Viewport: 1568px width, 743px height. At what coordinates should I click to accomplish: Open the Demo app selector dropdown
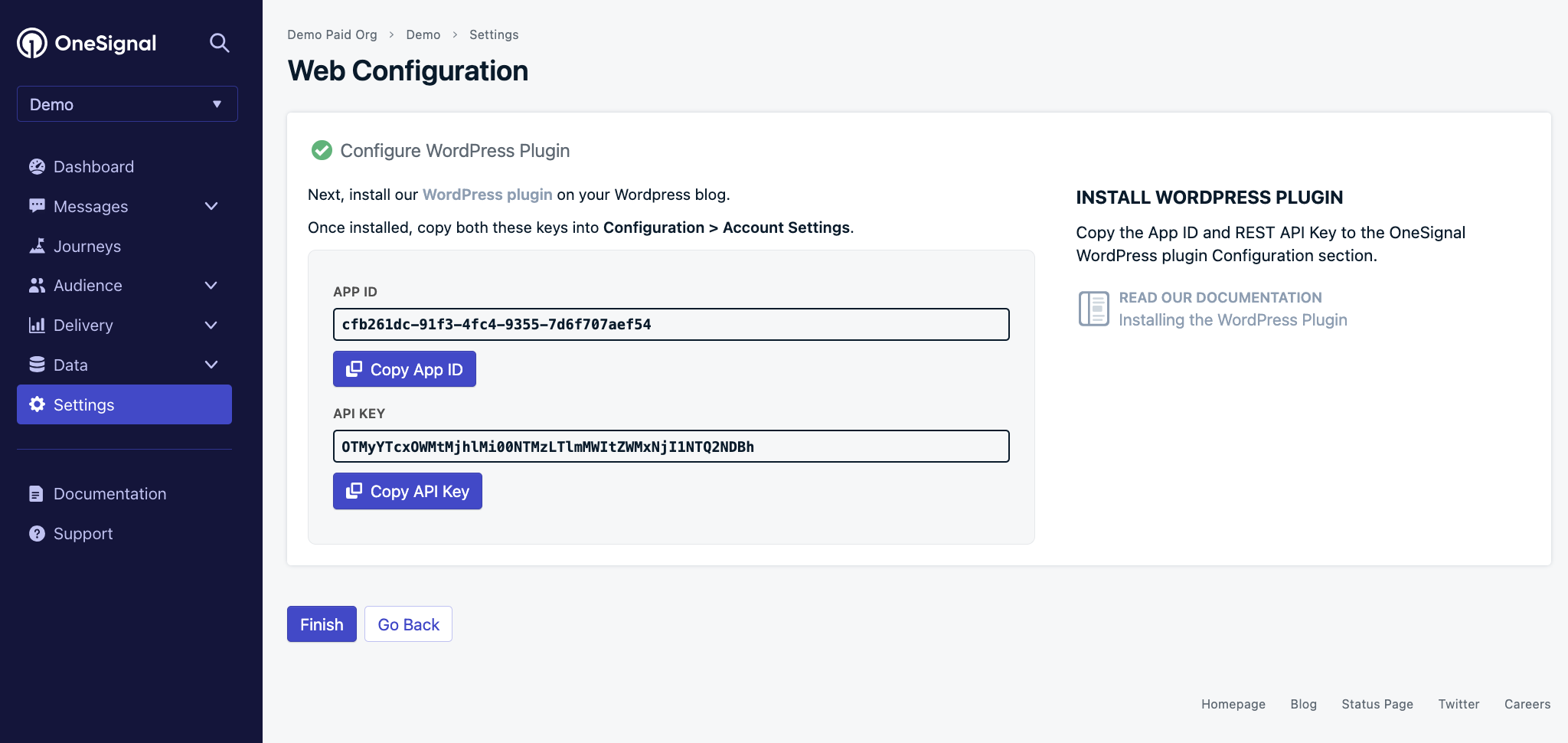tap(127, 104)
